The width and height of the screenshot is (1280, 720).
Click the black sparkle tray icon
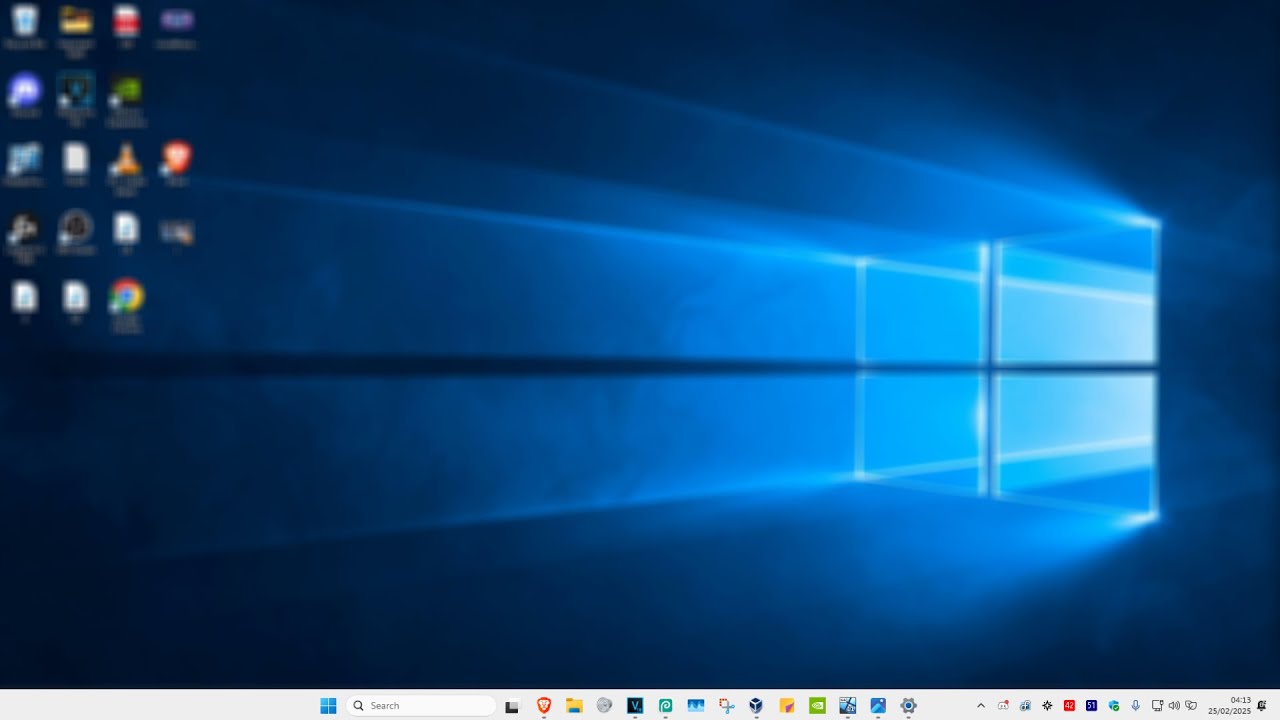click(1047, 706)
